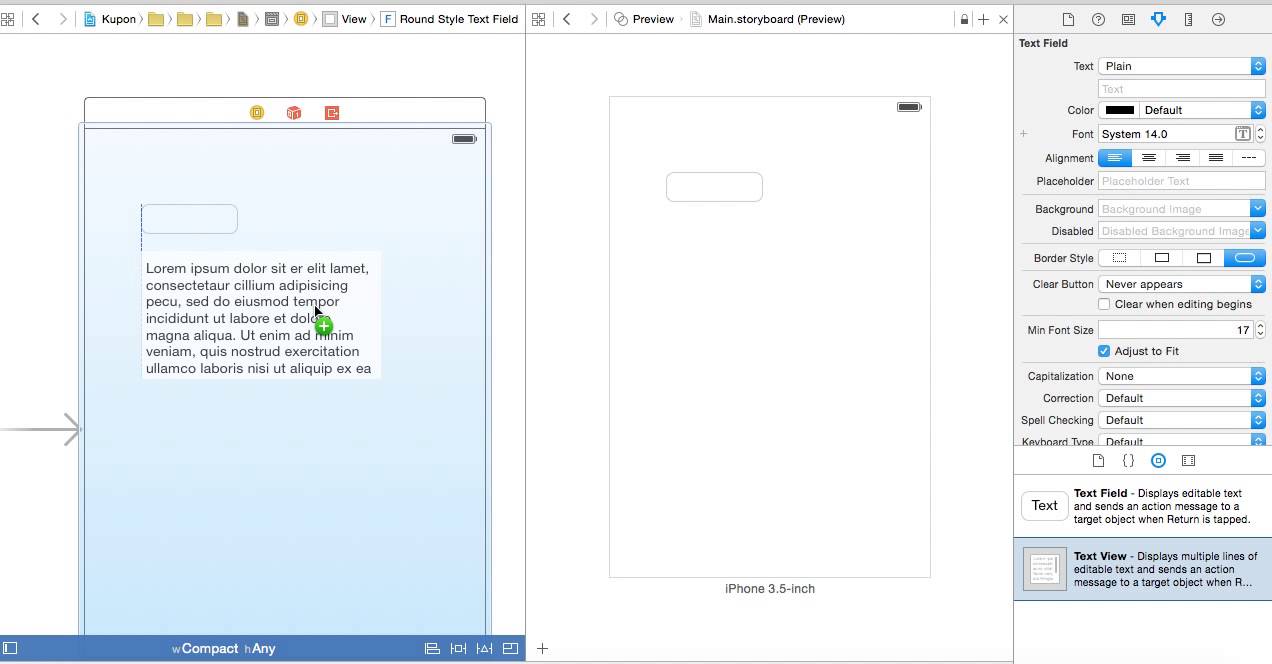1272x664 pixels.
Task: Open the Size inspector ruler icon
Action: tap(1188, 19)
